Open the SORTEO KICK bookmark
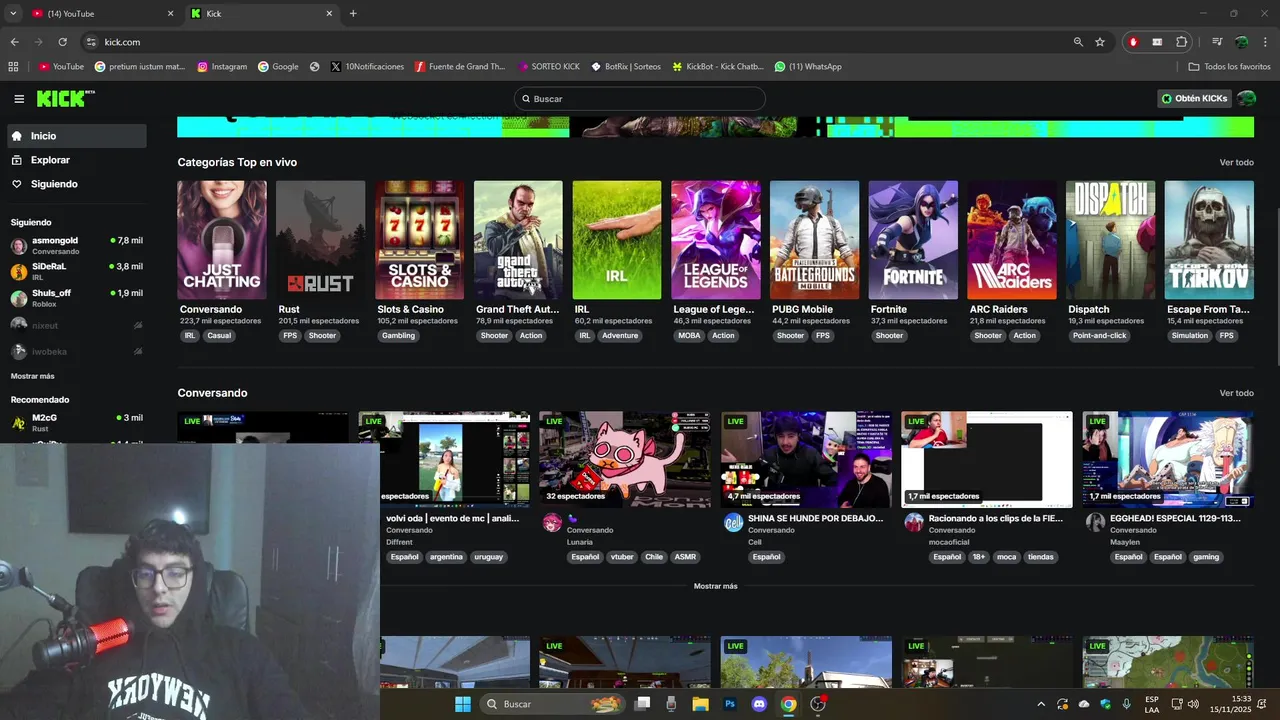The height and width of the screenshot is (720, 1280). click(x=549, y=67)
